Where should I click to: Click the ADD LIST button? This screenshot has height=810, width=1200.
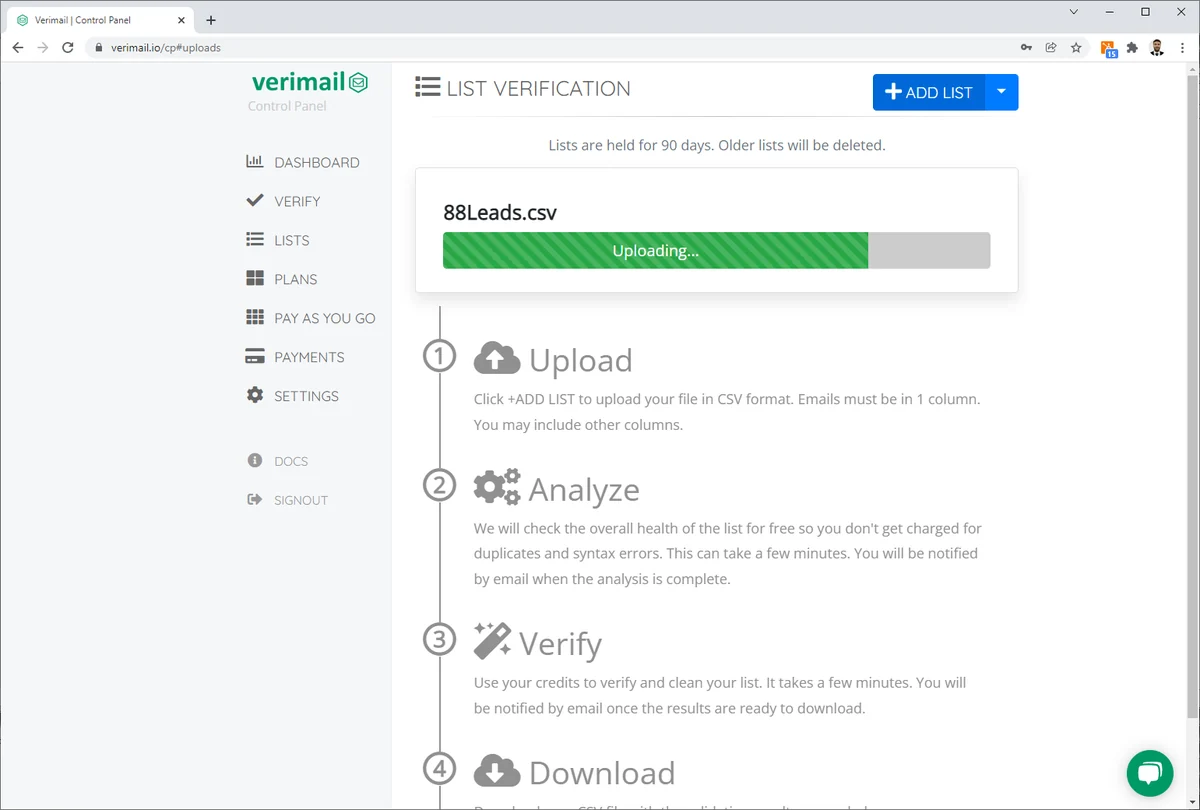tap(929, 92)
